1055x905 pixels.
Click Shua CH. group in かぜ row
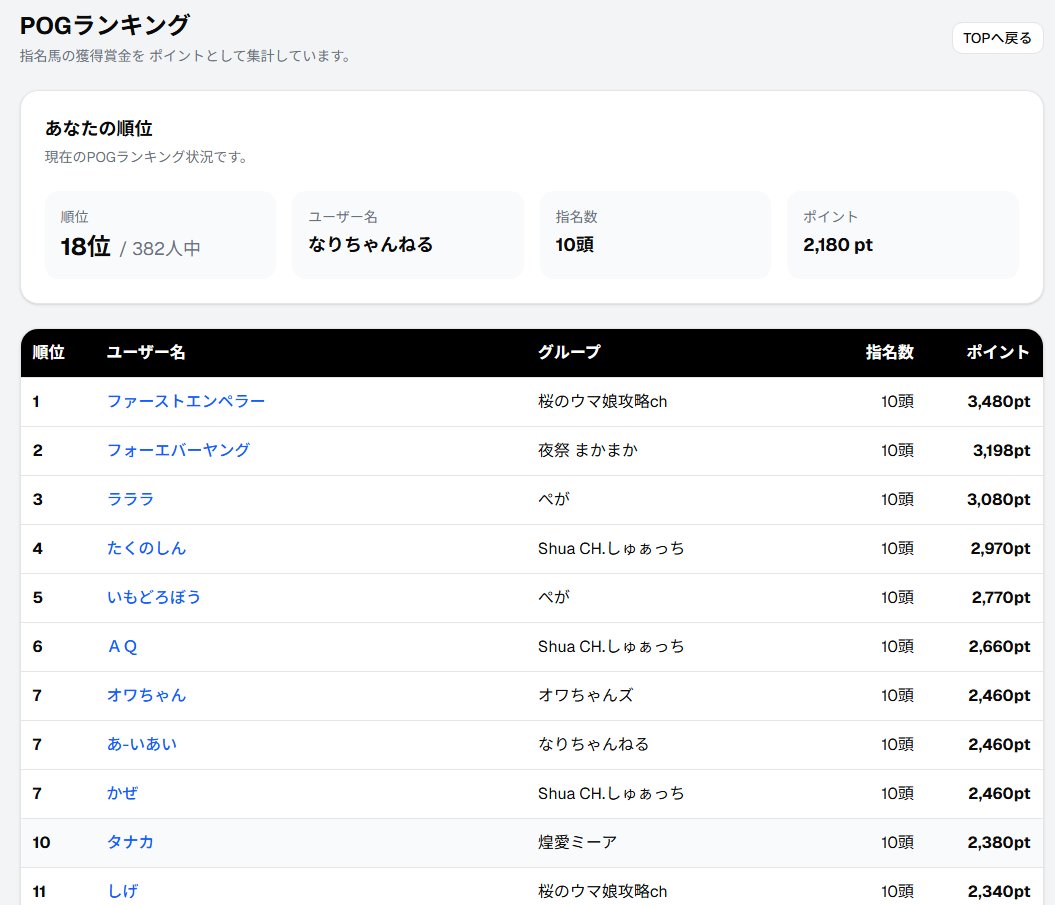(611, 793)
